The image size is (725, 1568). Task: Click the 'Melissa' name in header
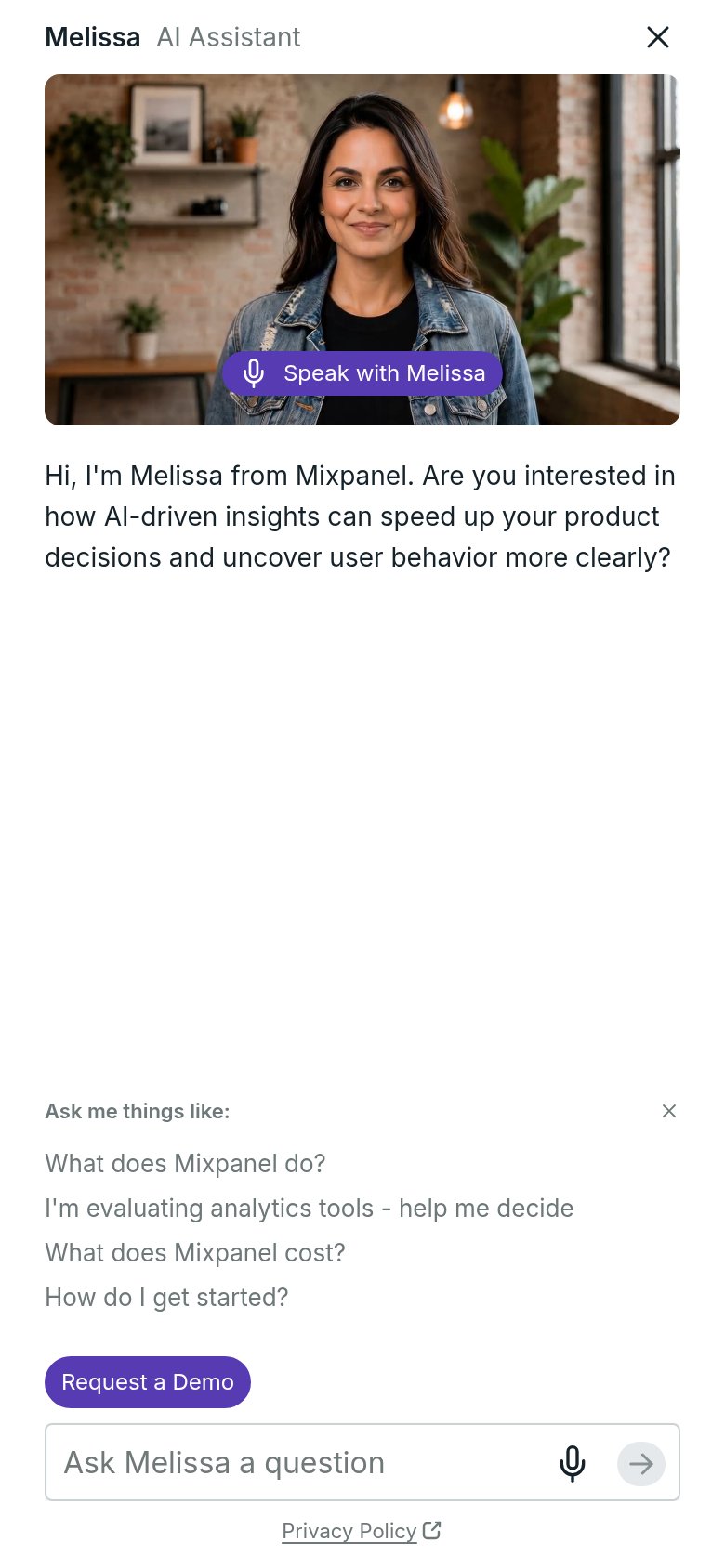pyautogui.click(x=93, y=37)
